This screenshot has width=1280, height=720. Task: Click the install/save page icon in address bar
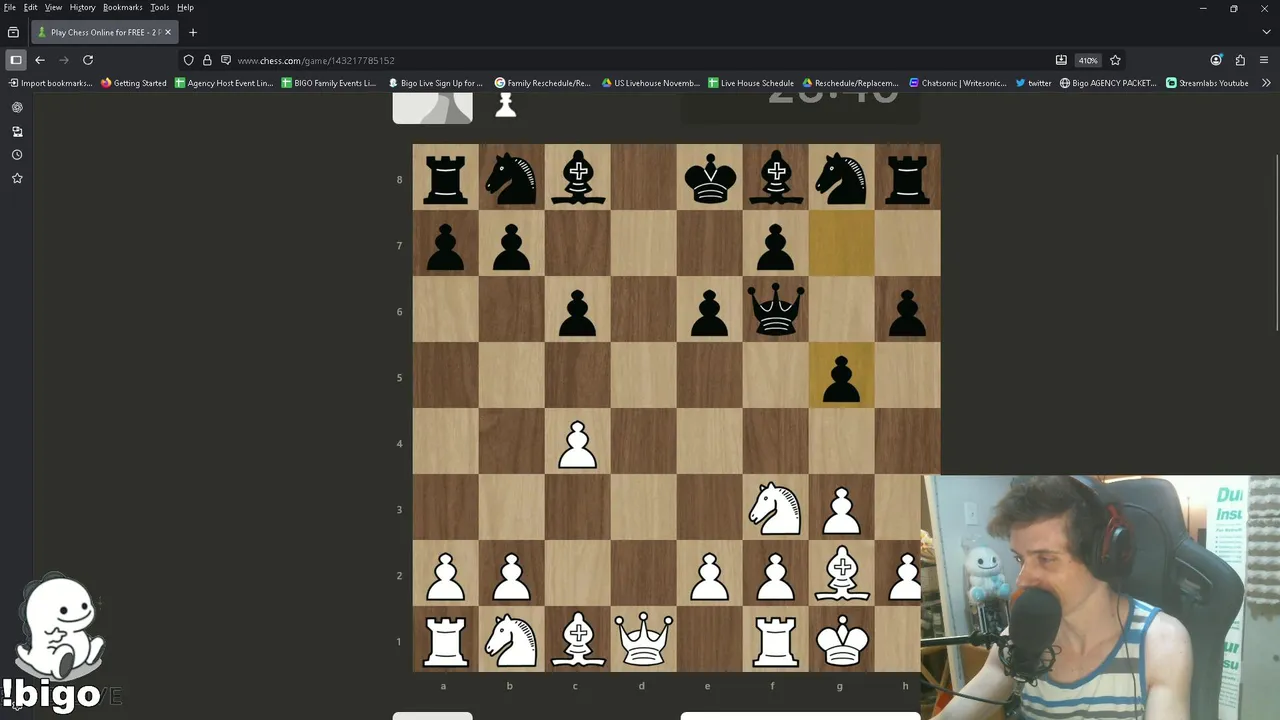[1061, 60]
